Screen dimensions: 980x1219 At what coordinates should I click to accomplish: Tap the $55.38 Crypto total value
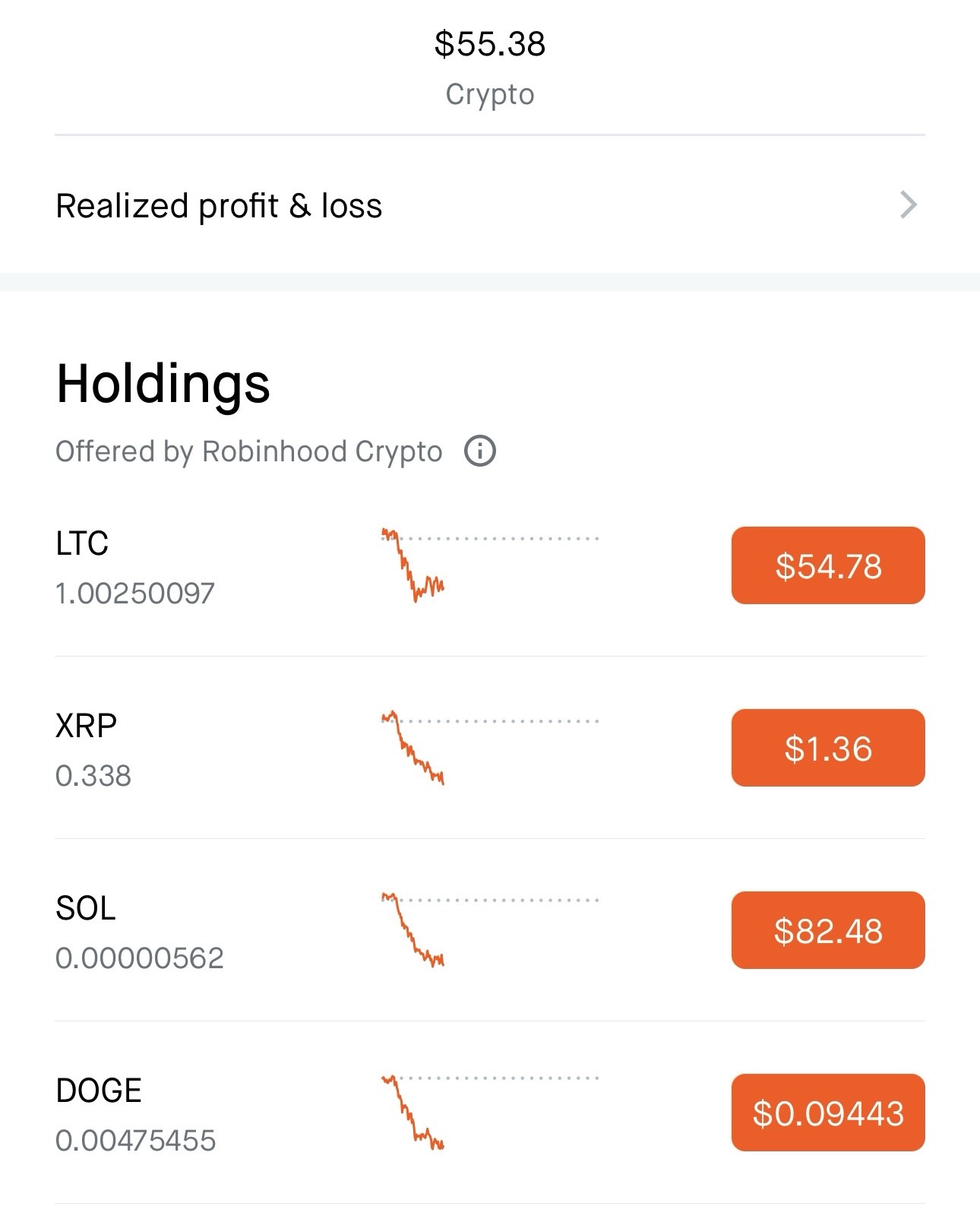(490, 44)
